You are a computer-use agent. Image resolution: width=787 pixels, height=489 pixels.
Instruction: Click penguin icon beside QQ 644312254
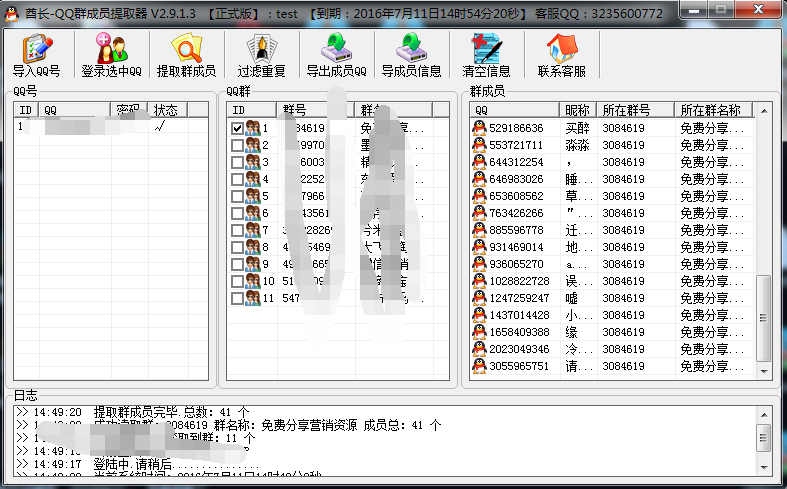click(480, 162)
